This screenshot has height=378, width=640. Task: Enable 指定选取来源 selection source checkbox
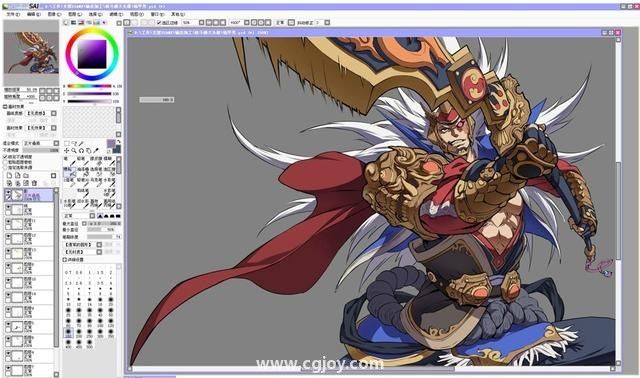point(5,167)
